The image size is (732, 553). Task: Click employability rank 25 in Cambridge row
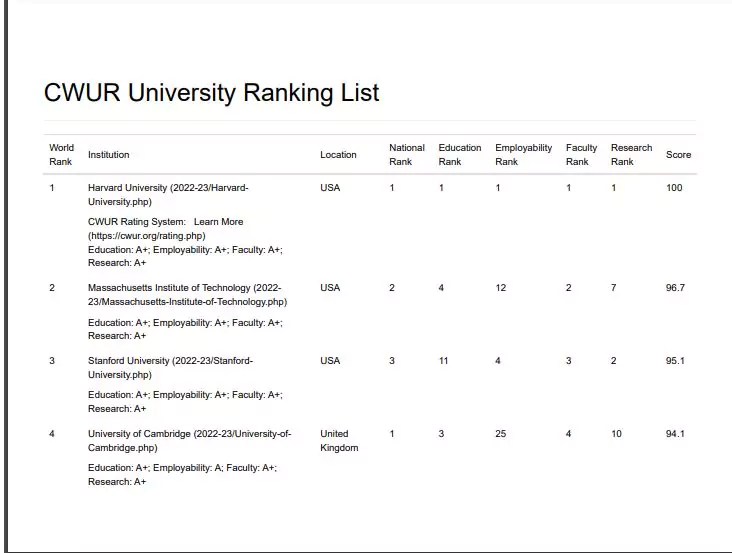500,434
